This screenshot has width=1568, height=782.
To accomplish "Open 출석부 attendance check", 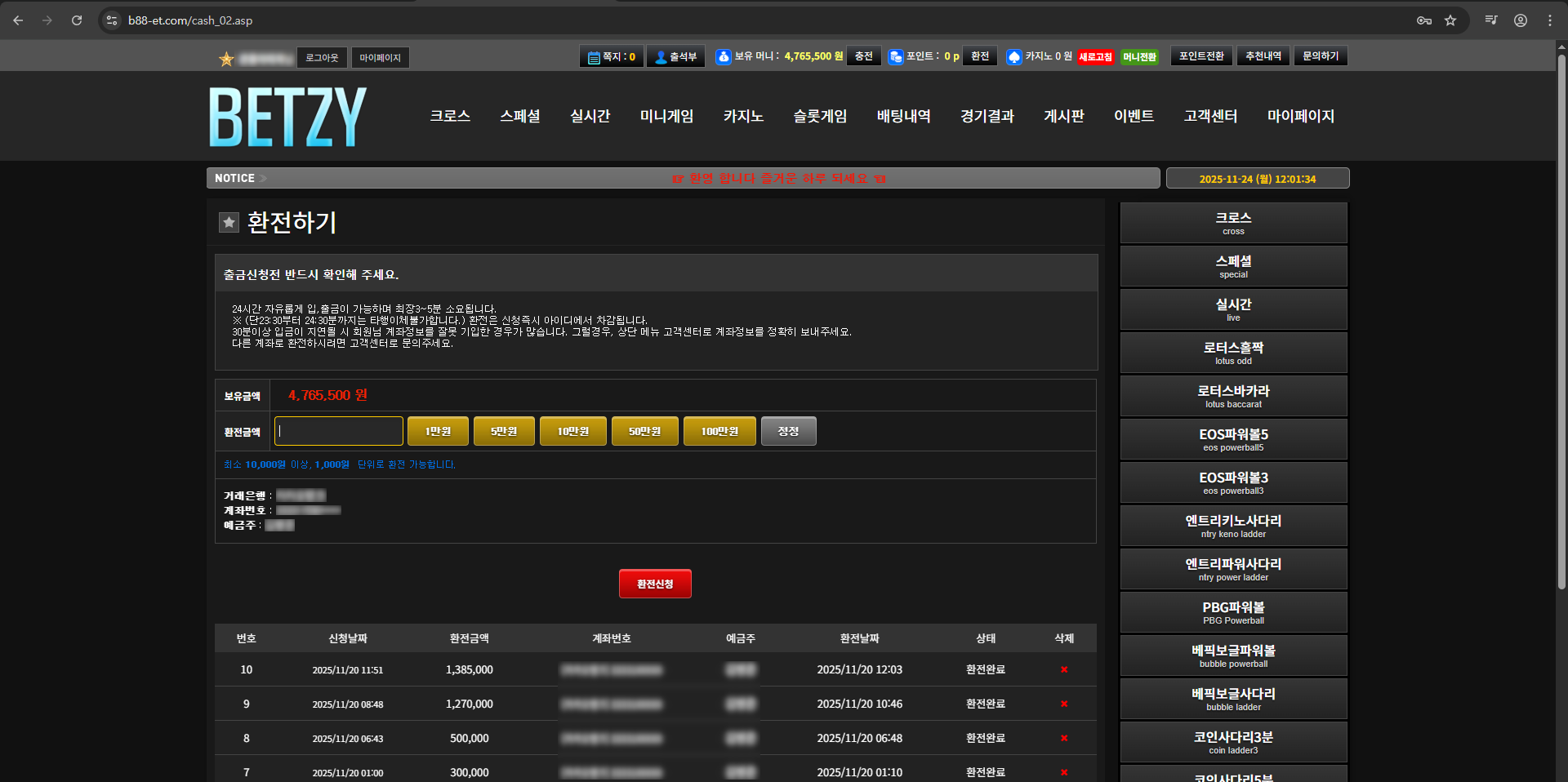I will click(676, 56).
